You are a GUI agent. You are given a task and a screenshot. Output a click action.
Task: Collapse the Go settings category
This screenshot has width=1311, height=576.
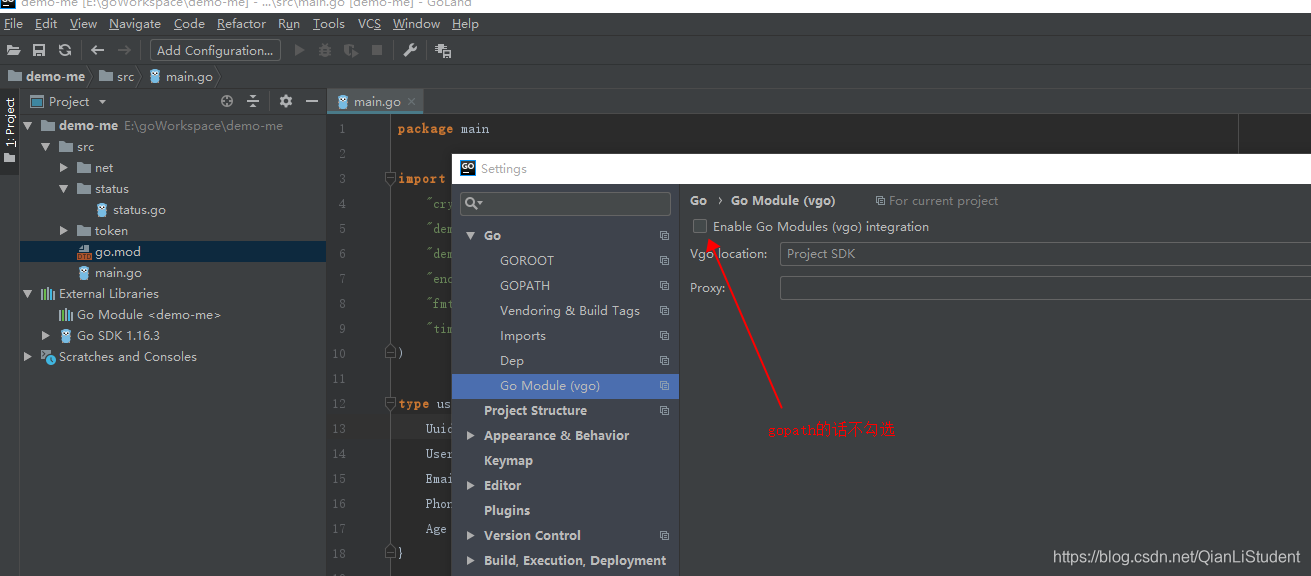(471, 236)
